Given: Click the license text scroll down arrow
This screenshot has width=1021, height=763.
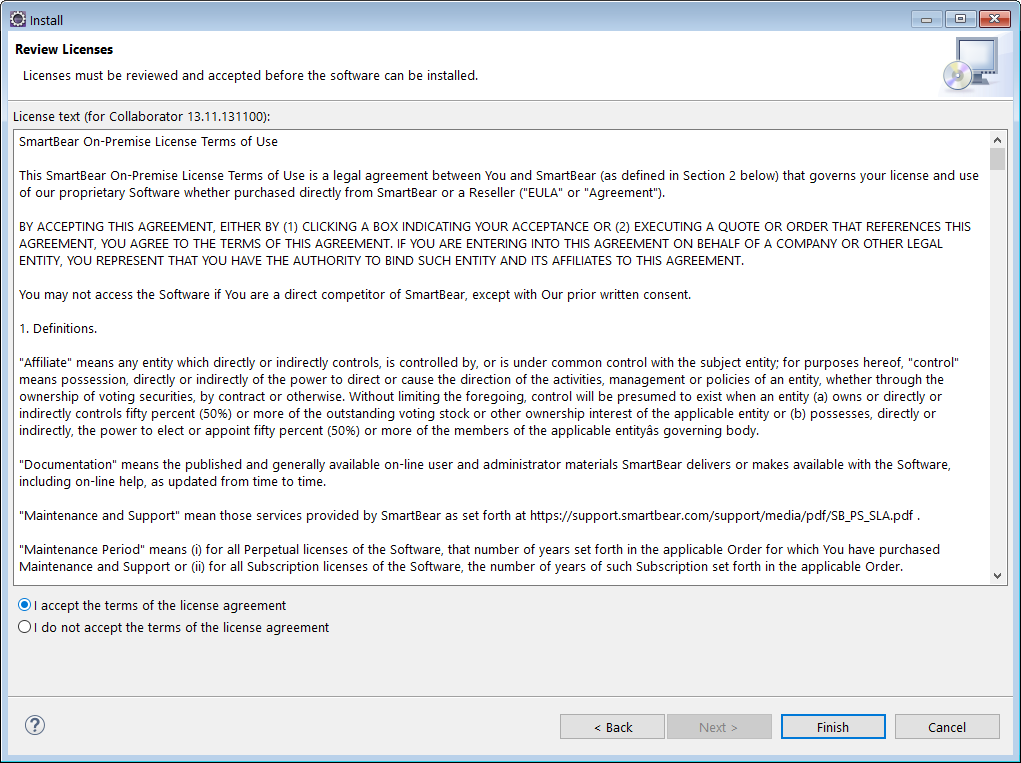Looking at the screenshot, I should pyautogui.click(x=997, y=575).
